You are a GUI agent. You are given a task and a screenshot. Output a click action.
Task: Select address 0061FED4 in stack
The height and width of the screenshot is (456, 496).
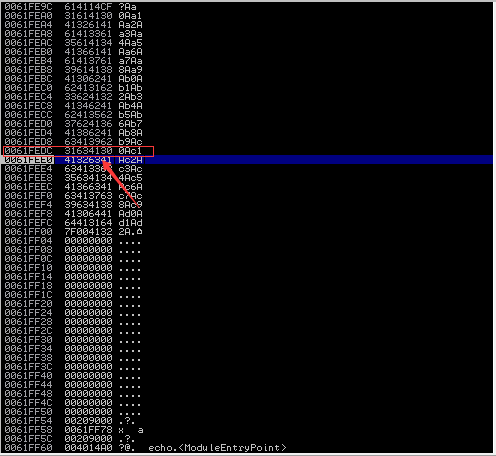(x=28, y=133)
